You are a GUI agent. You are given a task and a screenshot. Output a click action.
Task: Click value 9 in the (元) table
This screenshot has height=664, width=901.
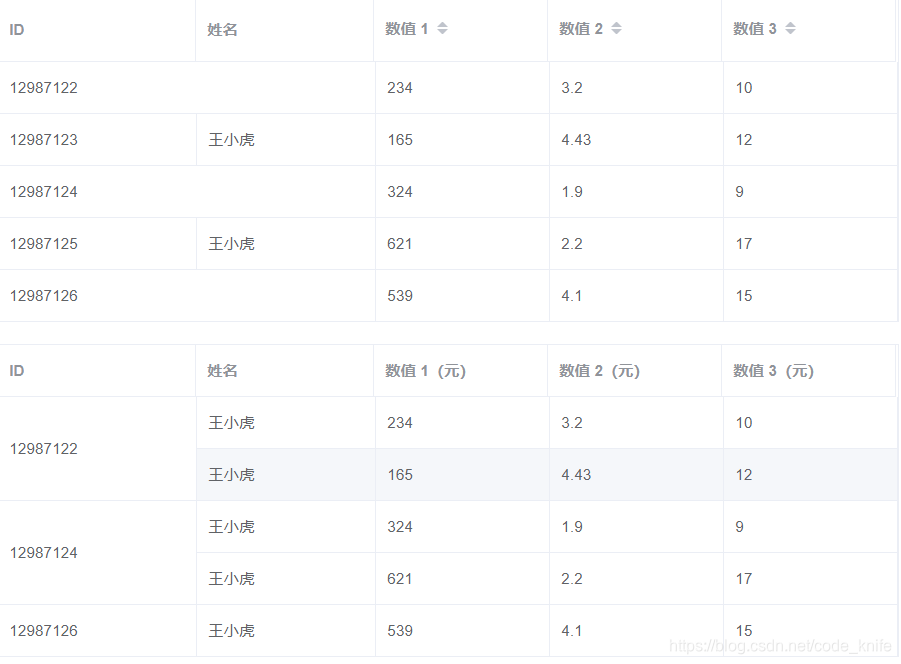point(740,527)
